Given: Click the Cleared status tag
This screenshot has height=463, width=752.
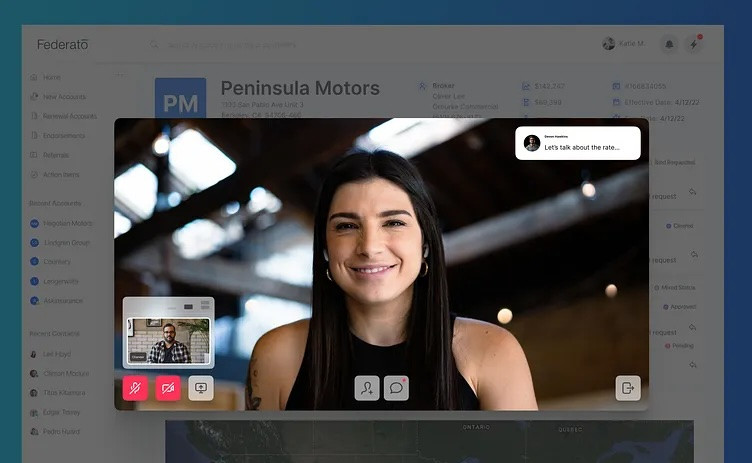Looking at the screenshot, I should [x=680, y=226].
